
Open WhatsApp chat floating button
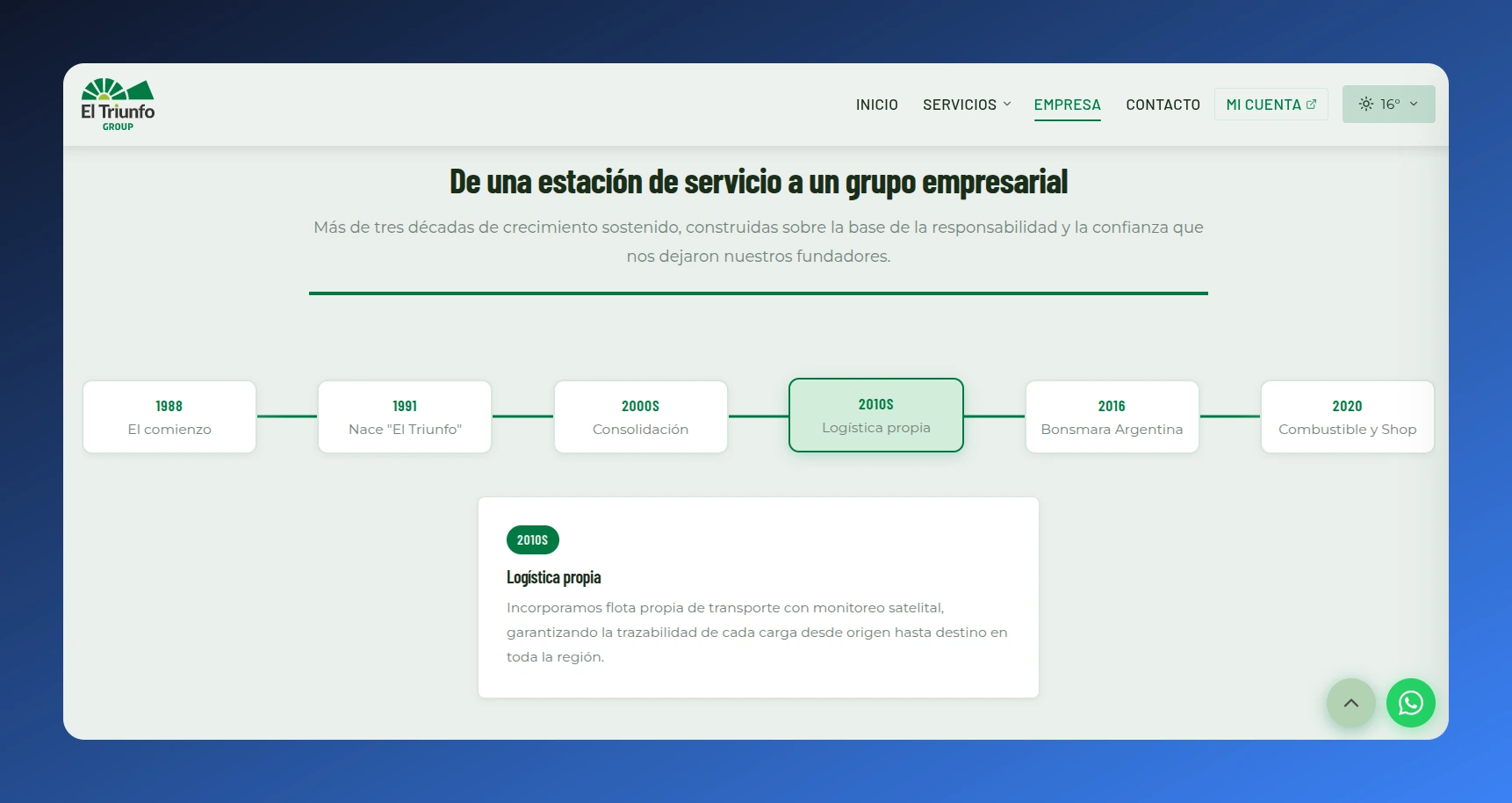(x=1410, y=703)
